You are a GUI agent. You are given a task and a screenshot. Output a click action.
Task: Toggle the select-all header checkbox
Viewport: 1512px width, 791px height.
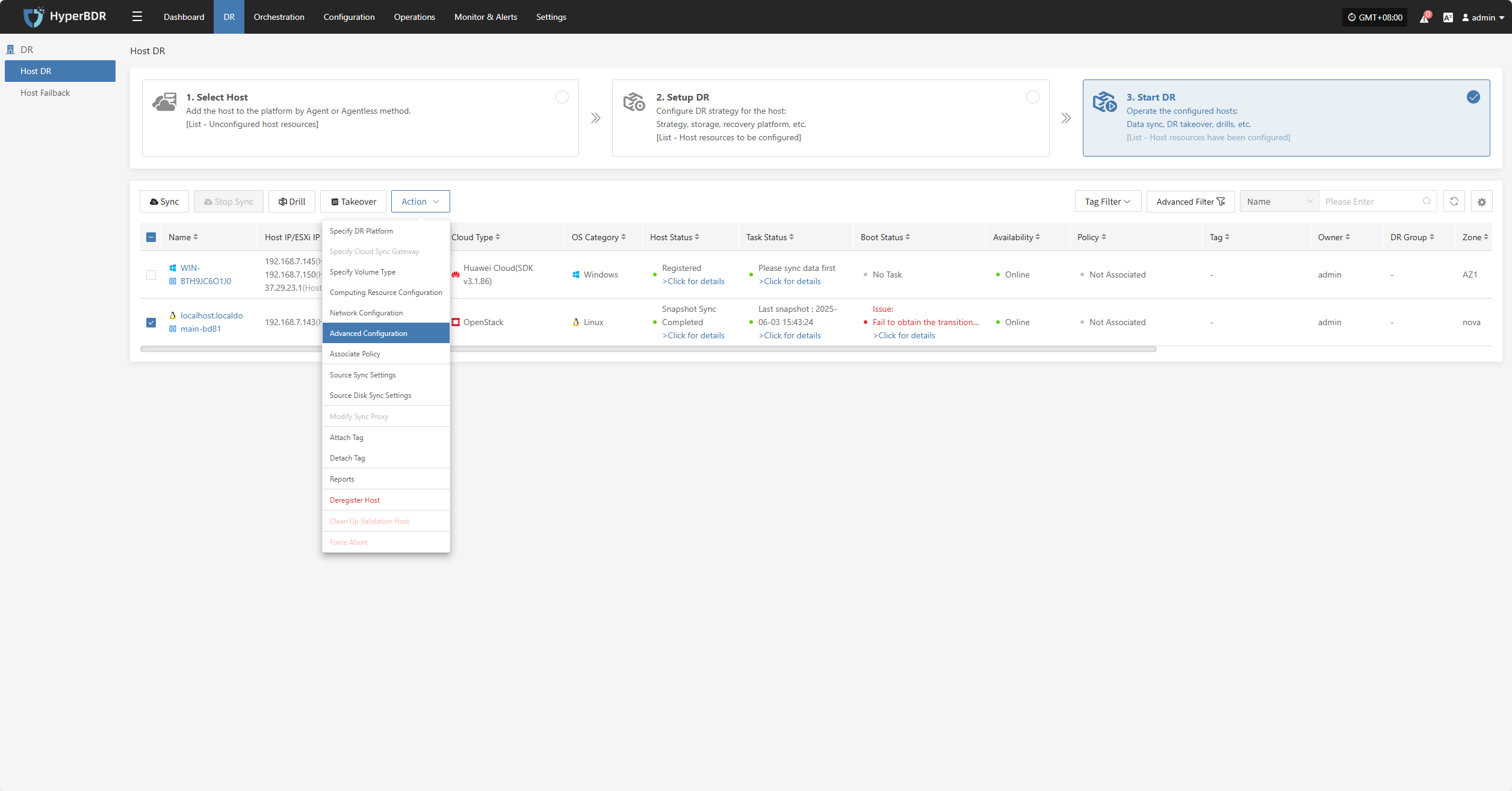151,237
